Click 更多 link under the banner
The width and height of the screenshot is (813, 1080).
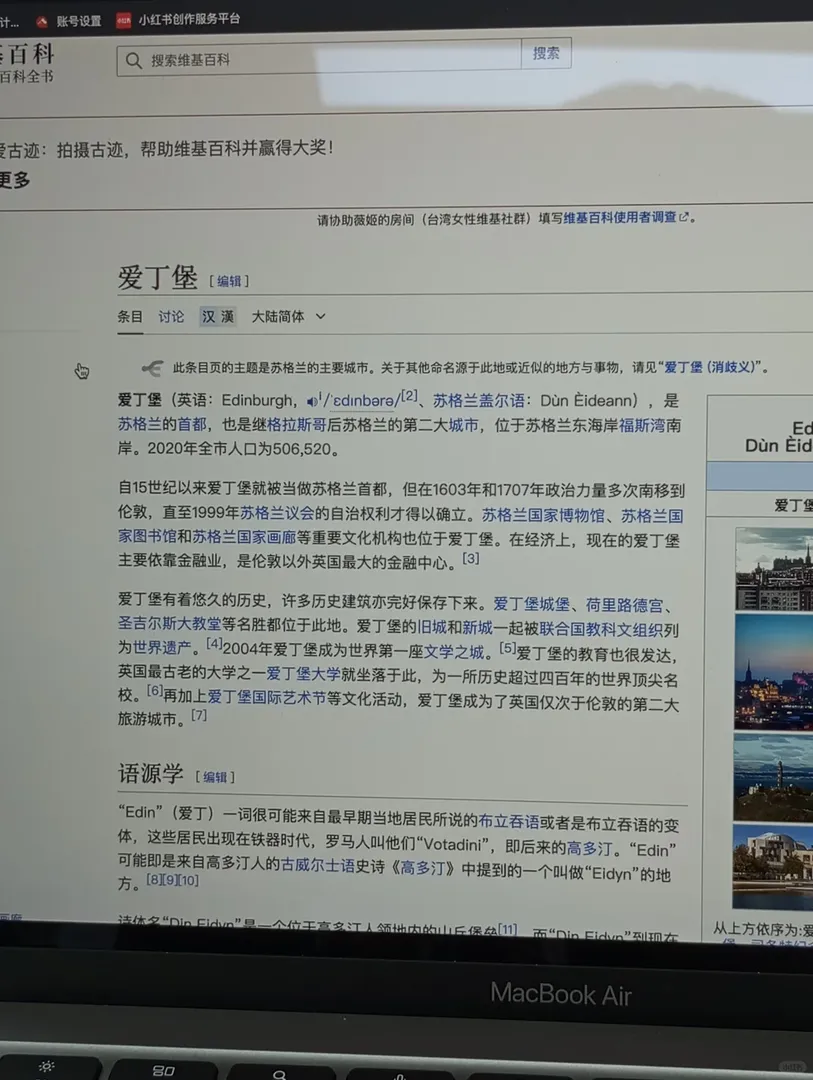coord(15,180)
